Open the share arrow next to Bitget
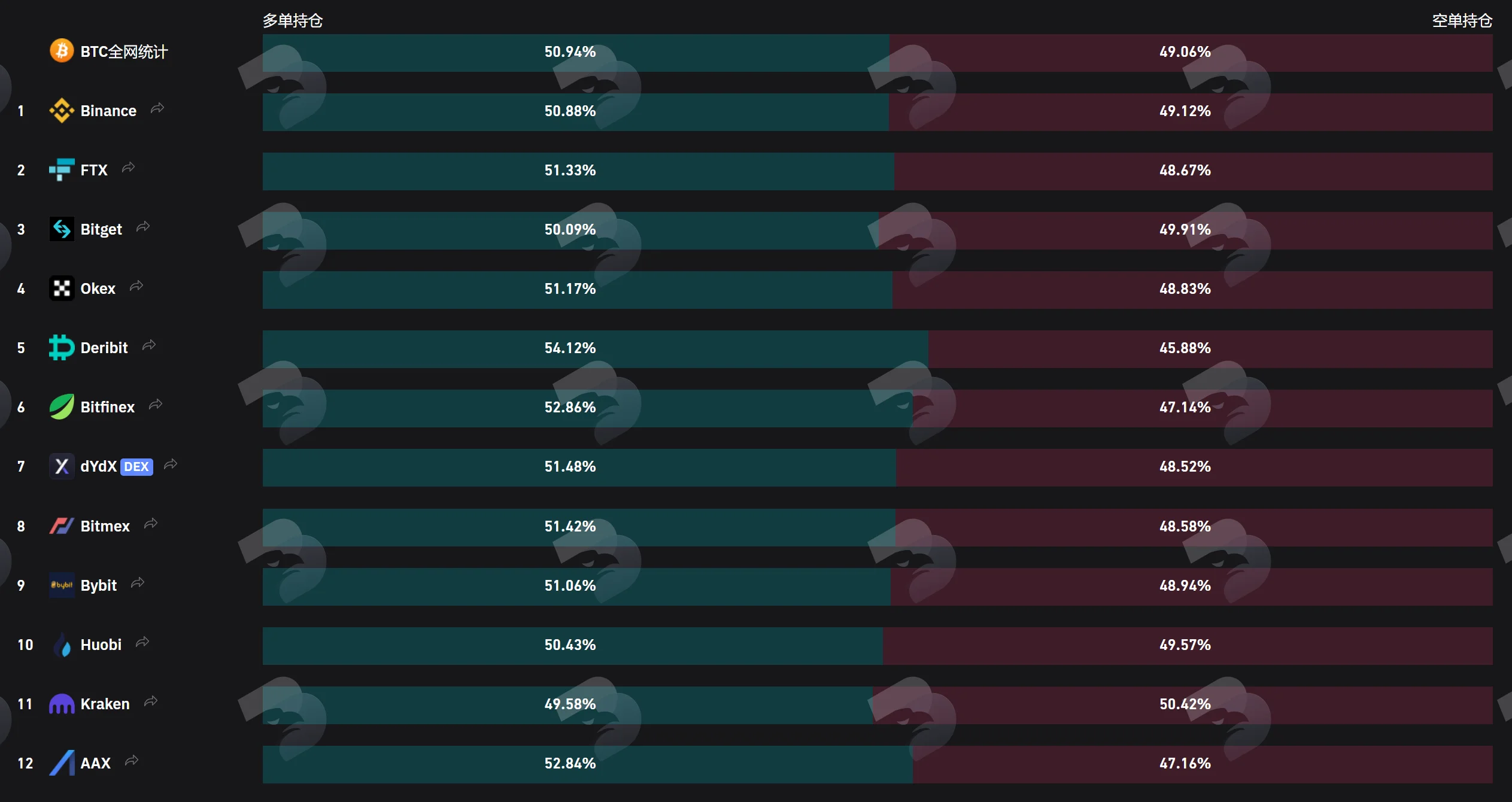 pos(143,227)
